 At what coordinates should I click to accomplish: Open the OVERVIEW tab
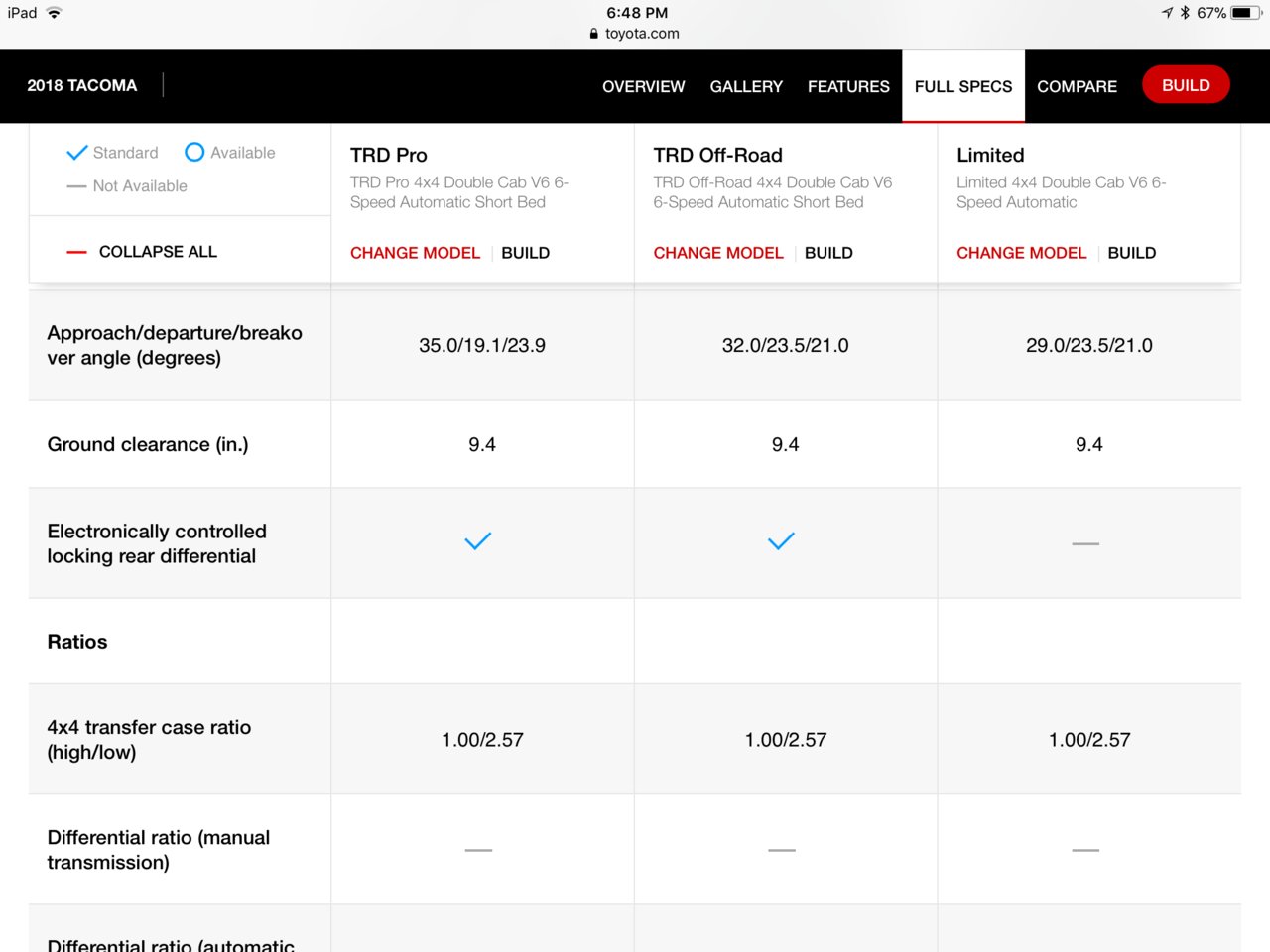tap(643, 86)
